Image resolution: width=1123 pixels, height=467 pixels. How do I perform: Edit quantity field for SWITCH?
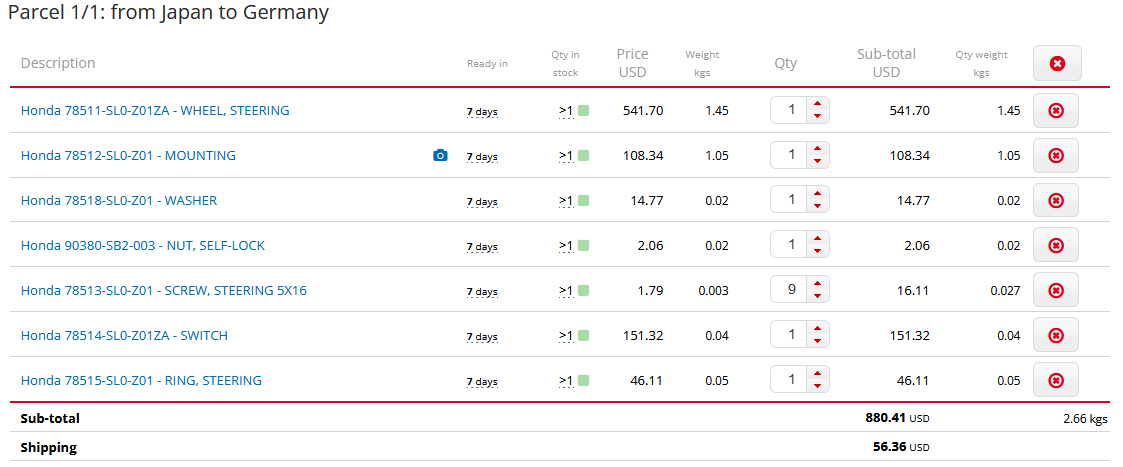tap(789, 335)
